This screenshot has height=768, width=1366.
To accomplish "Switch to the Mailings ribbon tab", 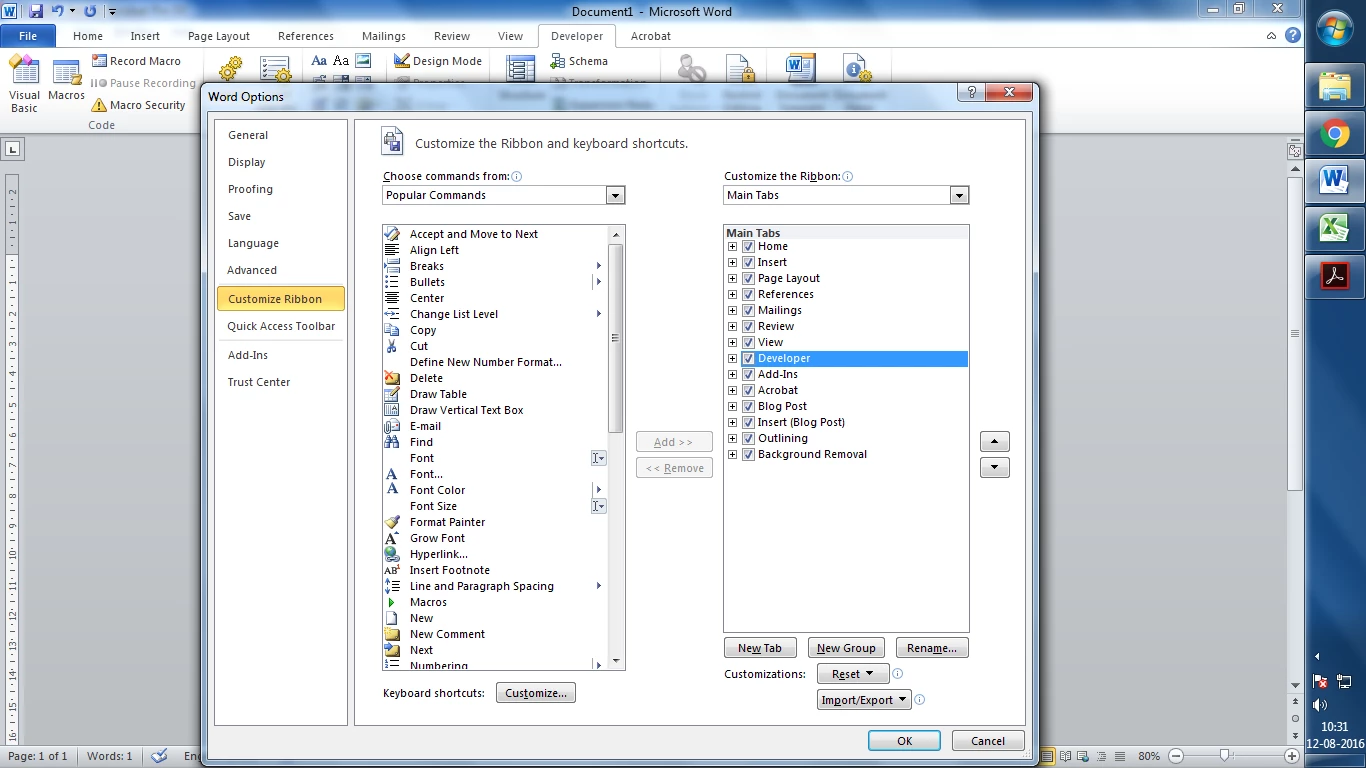I will click(x=384, y=36).
